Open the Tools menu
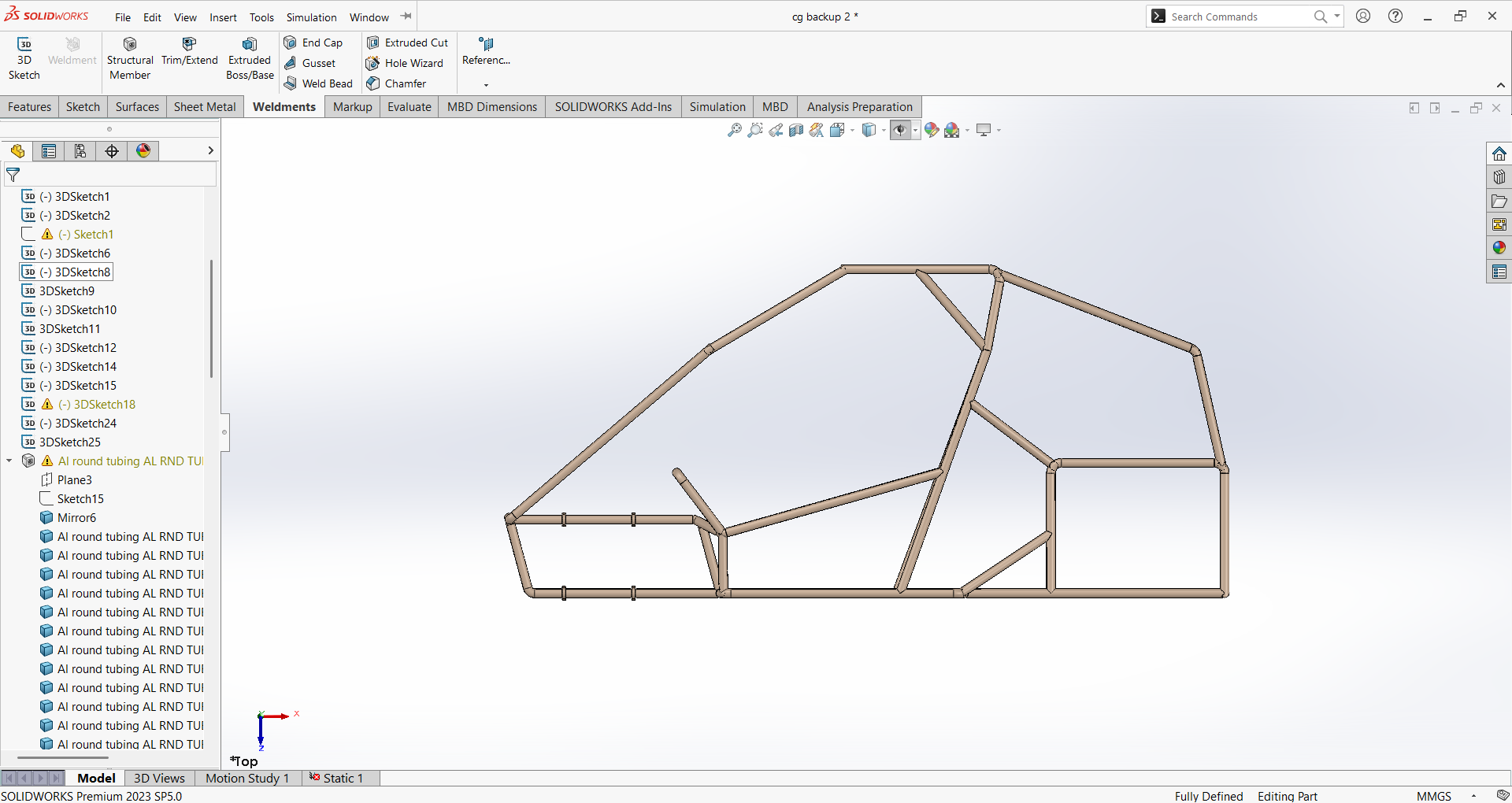This screenshot has width=1512, height=803. (261, 17)
